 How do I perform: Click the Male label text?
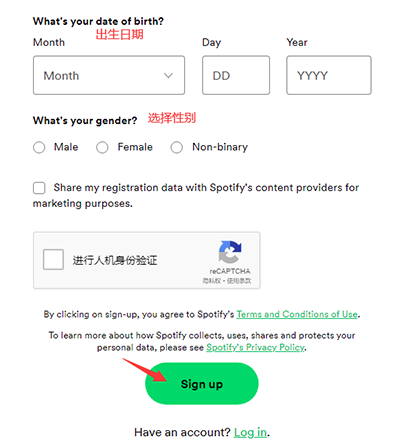click(66, 147)
